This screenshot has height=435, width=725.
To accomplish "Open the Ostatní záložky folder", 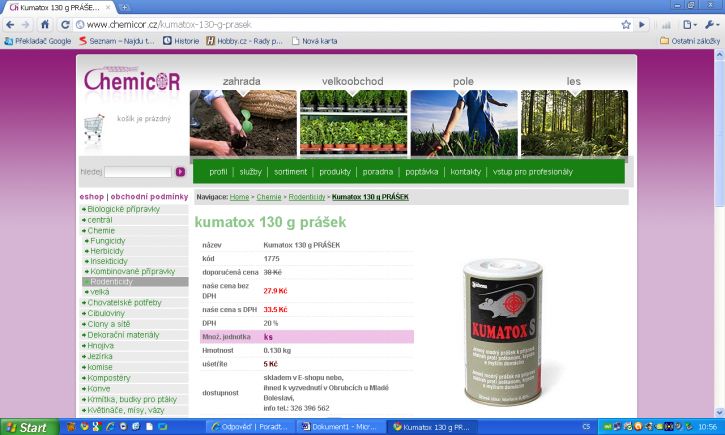I will pyautogui.click(x=690, y=41).
